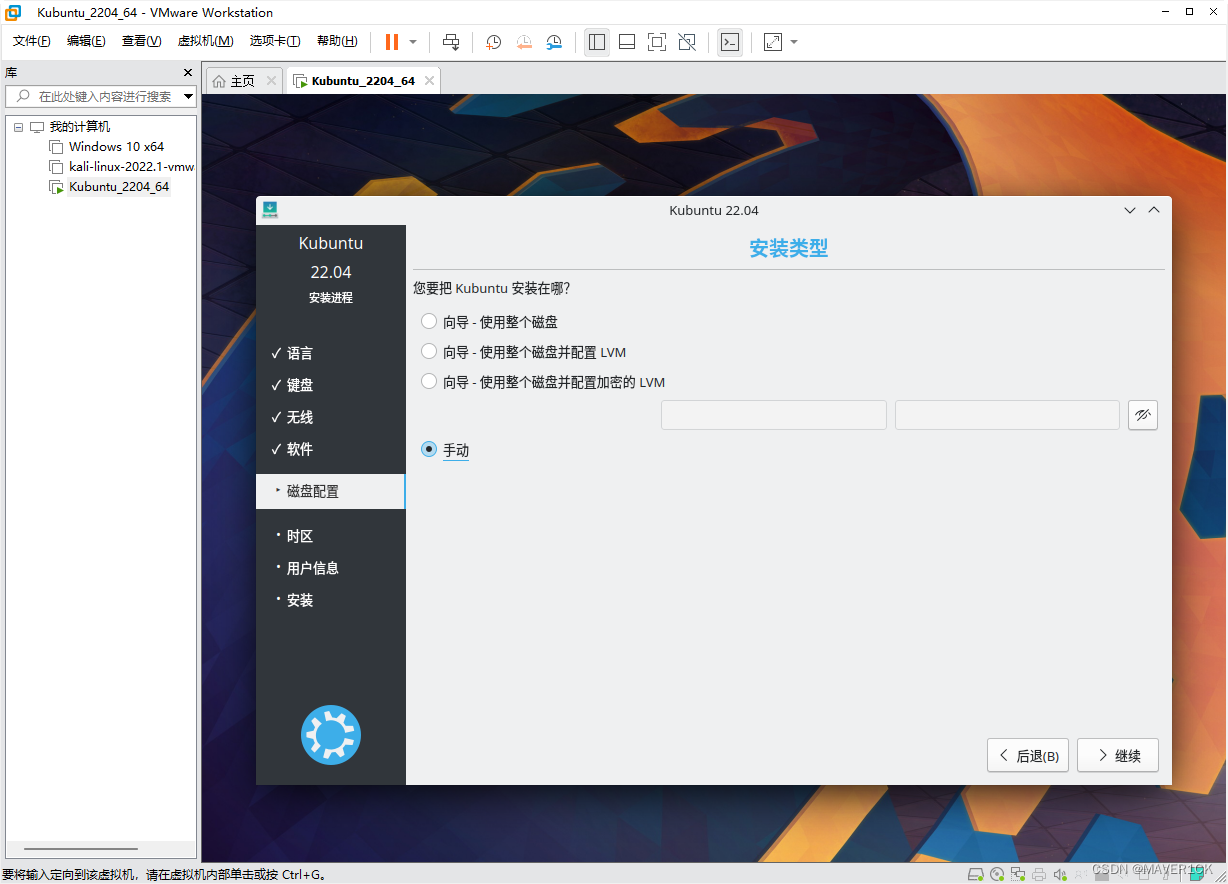Select the manual partitioning option
The image size is (1228, 884).
429,449
